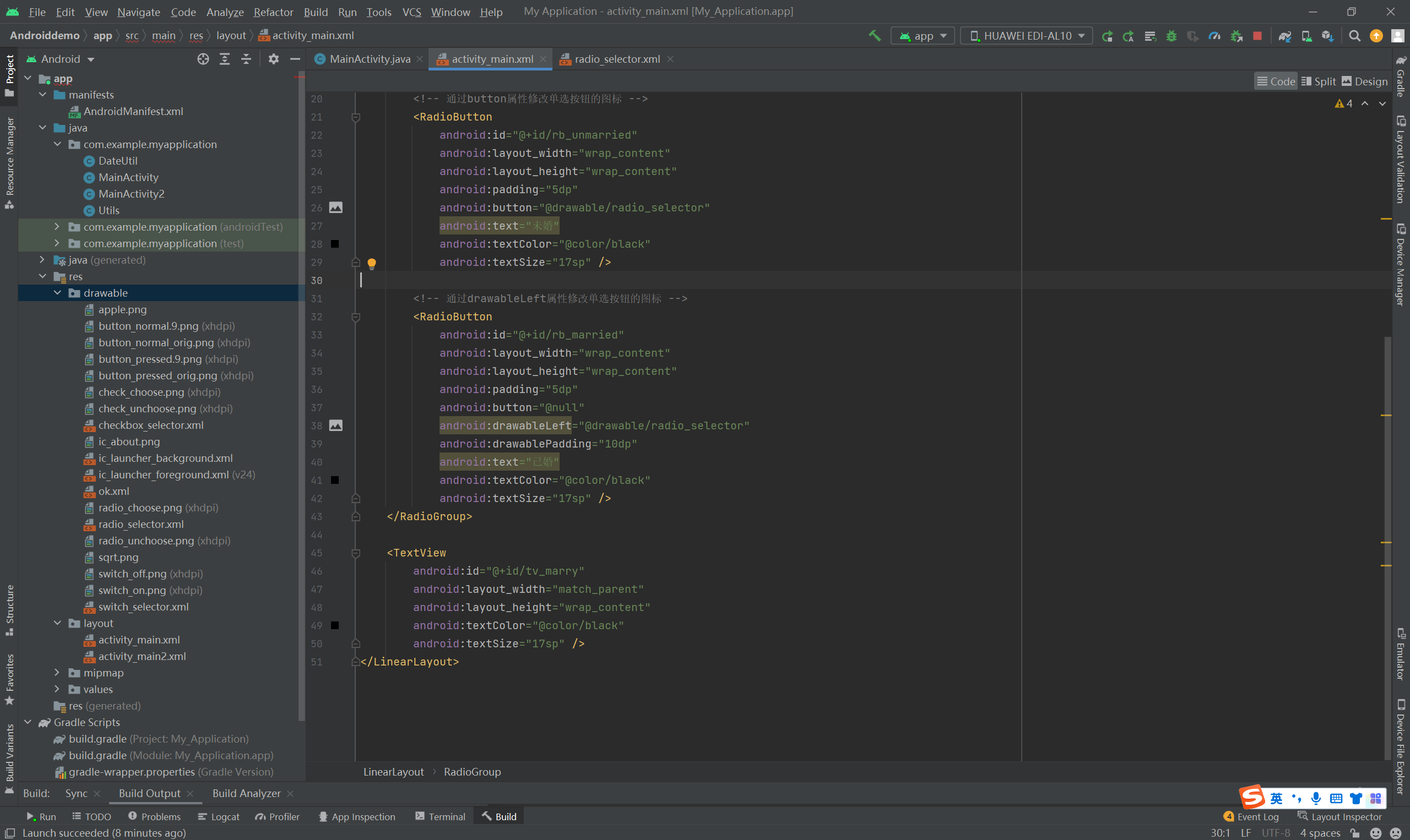The width and height of the screenshot is (1410, 840).
Task: Click the line 29 yellow lightbulb
Action: coord(371,263)
